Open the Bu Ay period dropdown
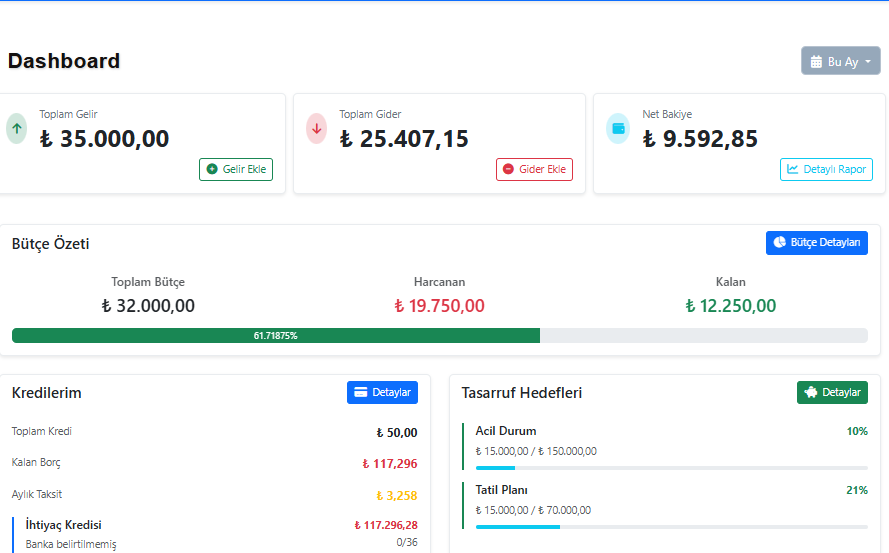The width and height of the screenshot is (889, 553). point(840,61)
